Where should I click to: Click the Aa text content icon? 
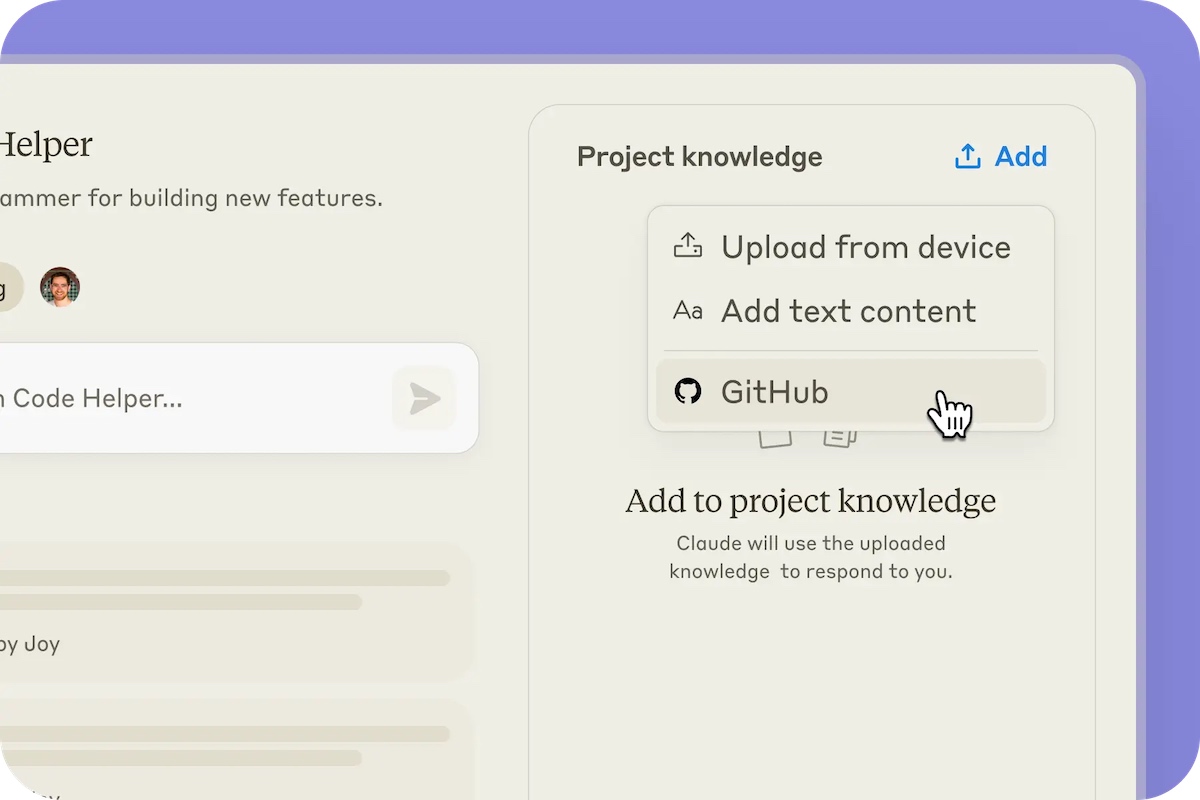click(x=688, y=311)
